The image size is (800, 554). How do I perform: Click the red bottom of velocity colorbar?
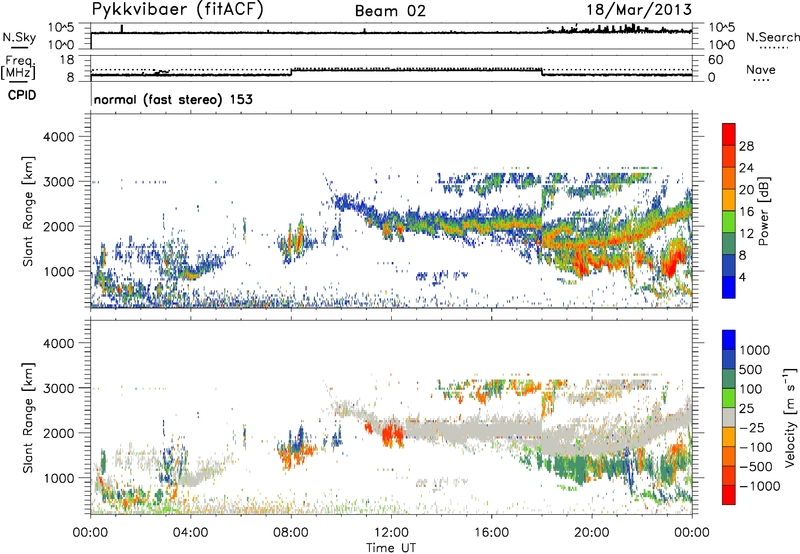(729, 495)
